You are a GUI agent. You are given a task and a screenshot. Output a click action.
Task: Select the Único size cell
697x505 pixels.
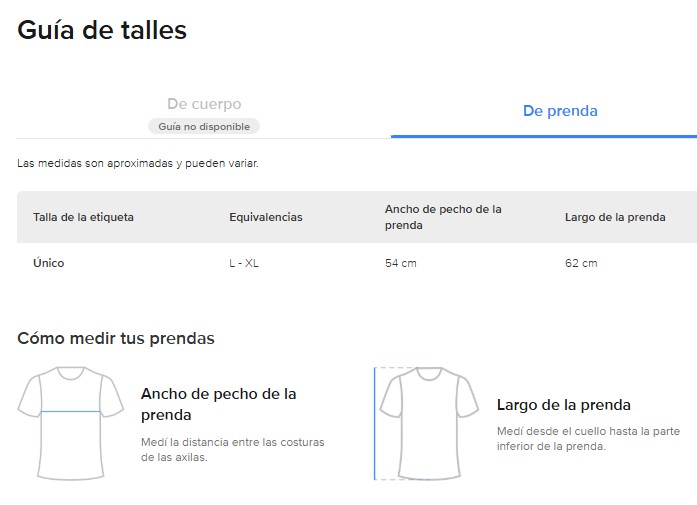[x=48, y=263]
